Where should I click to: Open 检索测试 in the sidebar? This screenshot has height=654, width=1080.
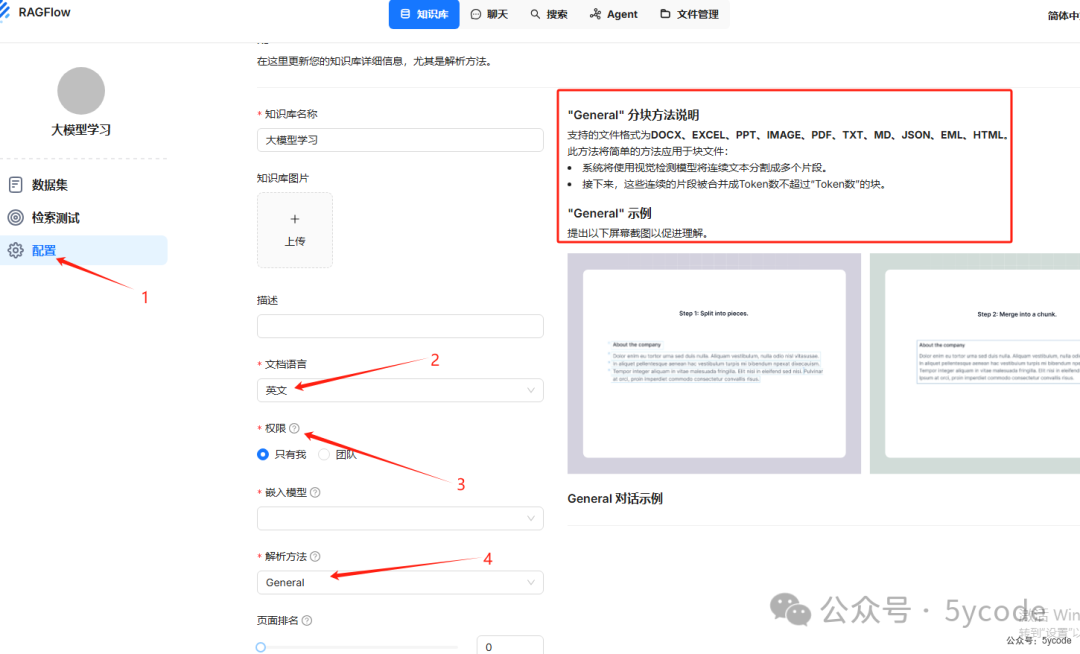pos(84,218)
